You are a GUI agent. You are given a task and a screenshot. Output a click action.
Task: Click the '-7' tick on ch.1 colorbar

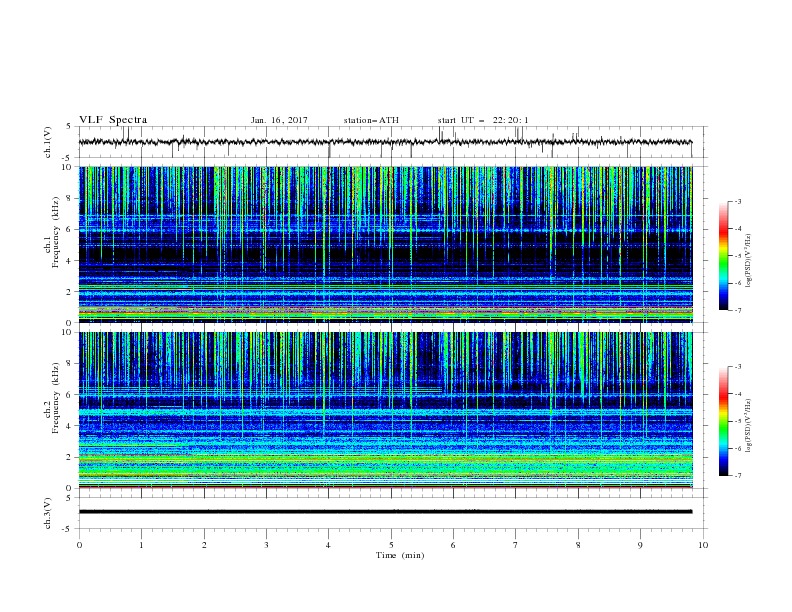tap(738, 310)
